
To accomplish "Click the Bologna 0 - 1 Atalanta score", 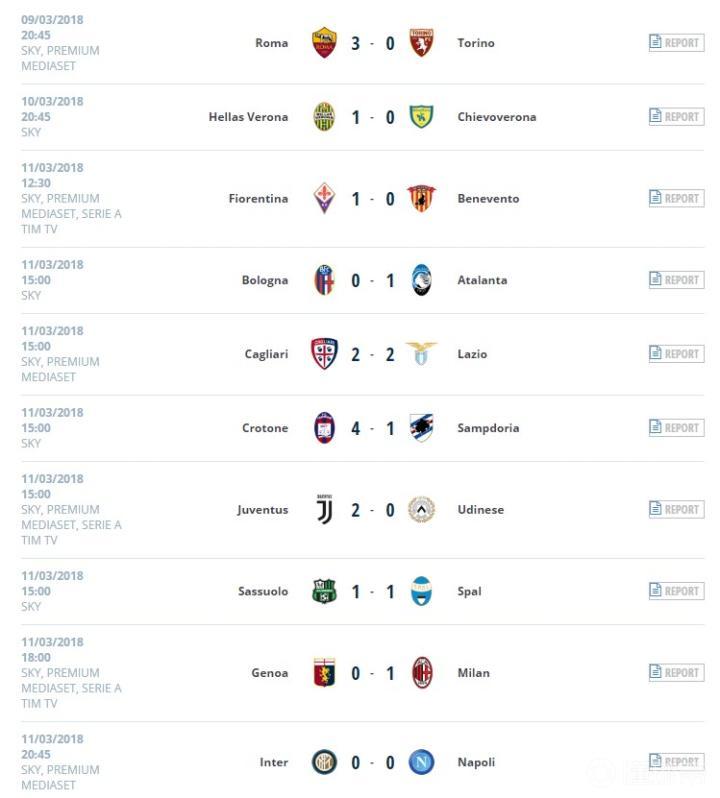I will [373, 280].
